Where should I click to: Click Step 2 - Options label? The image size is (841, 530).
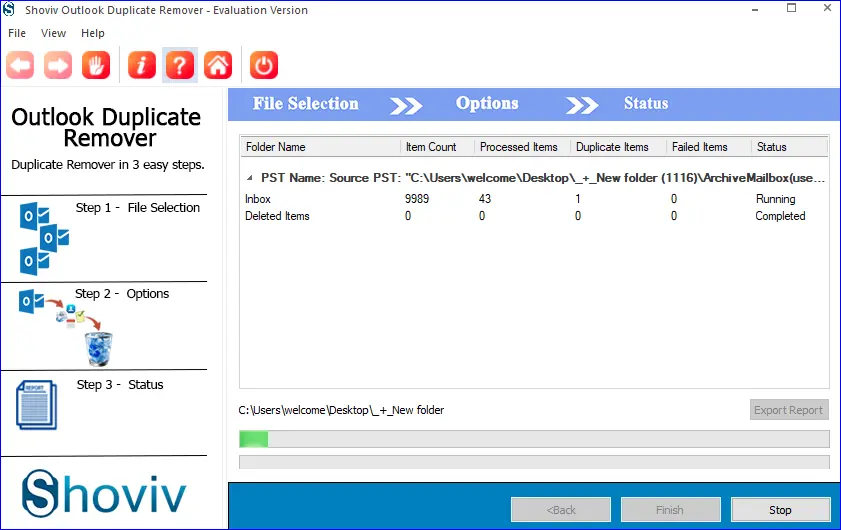click(122, 294)
